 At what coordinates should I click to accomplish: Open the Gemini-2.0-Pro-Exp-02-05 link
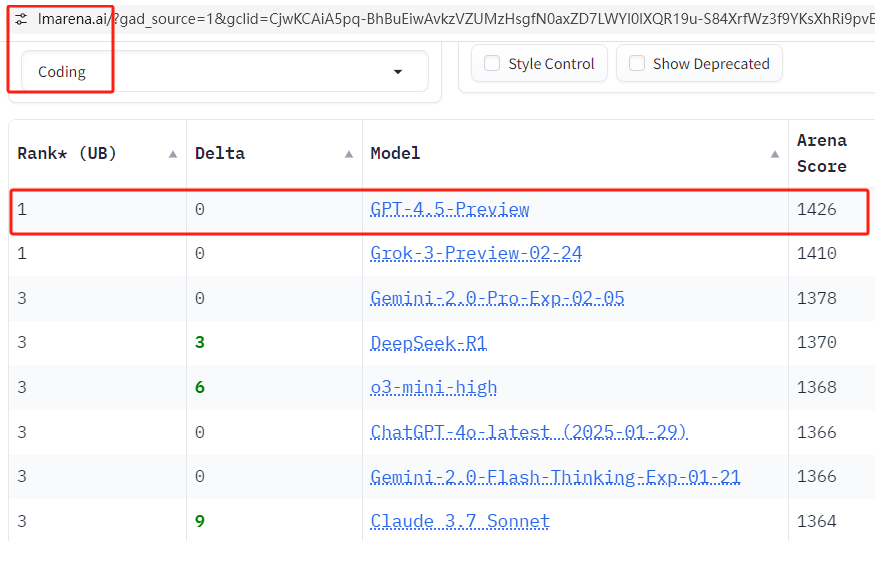click(x=497, y=298)
